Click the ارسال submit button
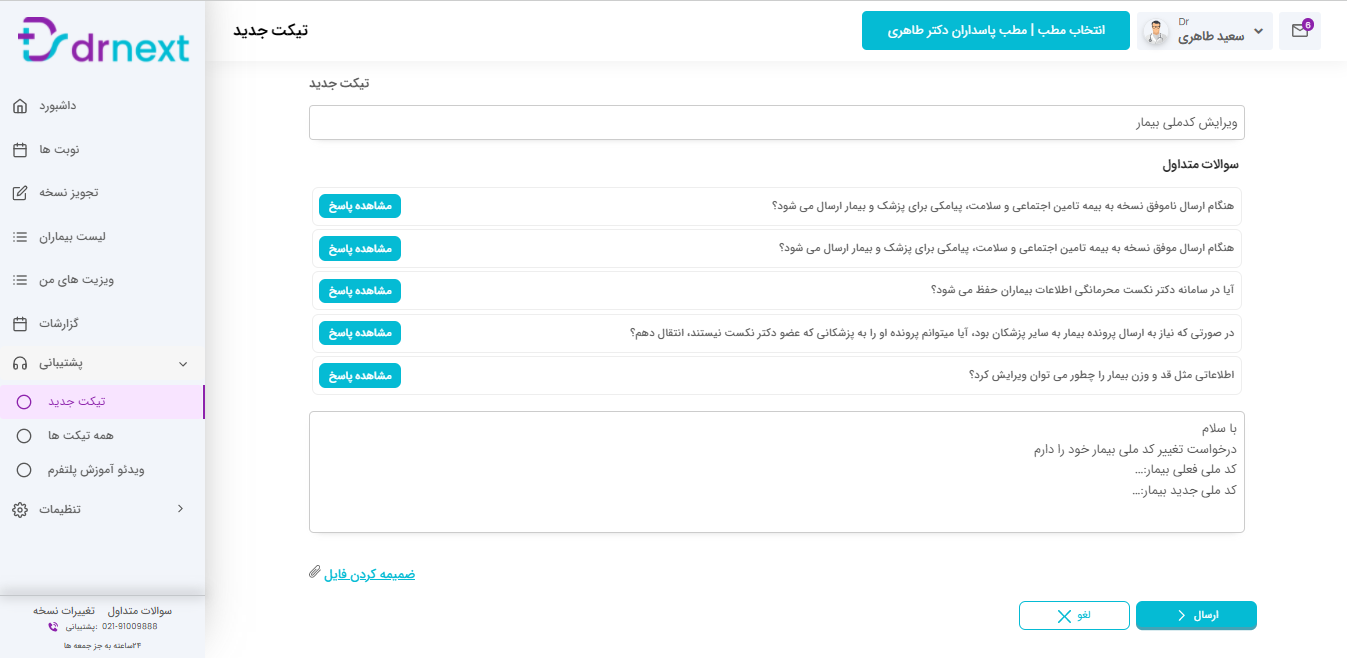Viewport: 1347px width, 658px height. click(1196, 616)
